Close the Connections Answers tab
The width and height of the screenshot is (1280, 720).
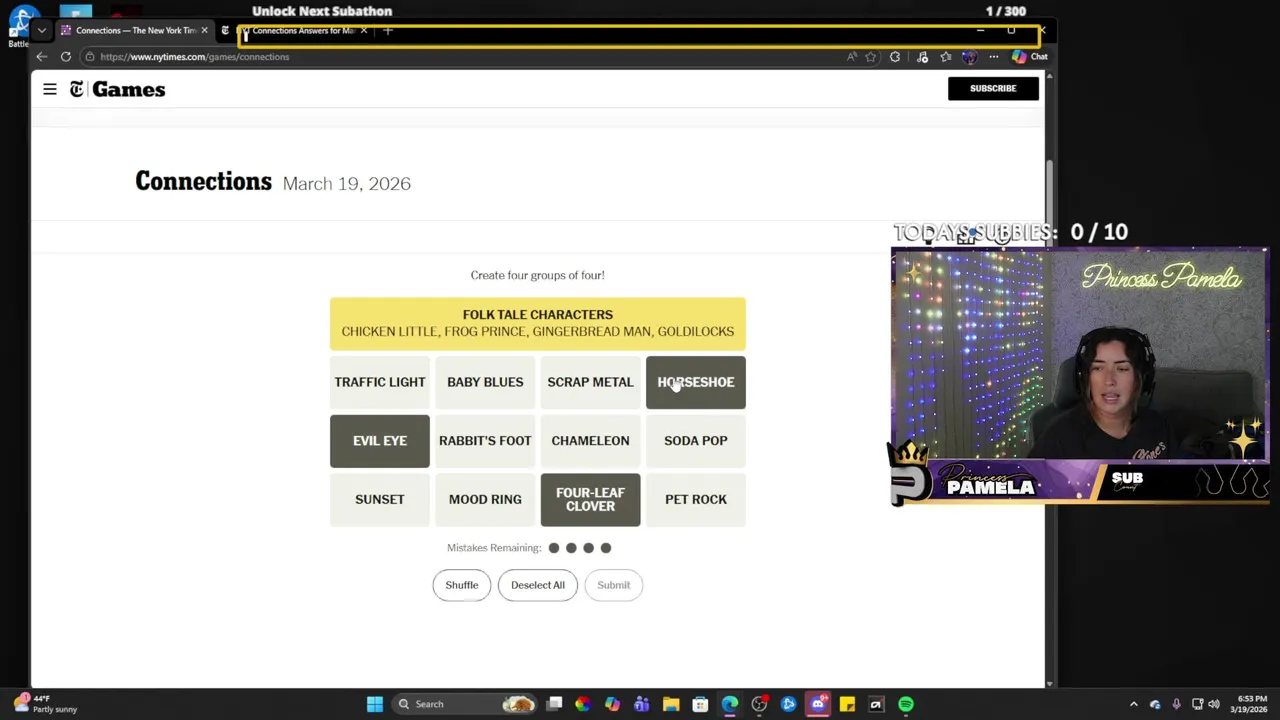click(364, 31)
